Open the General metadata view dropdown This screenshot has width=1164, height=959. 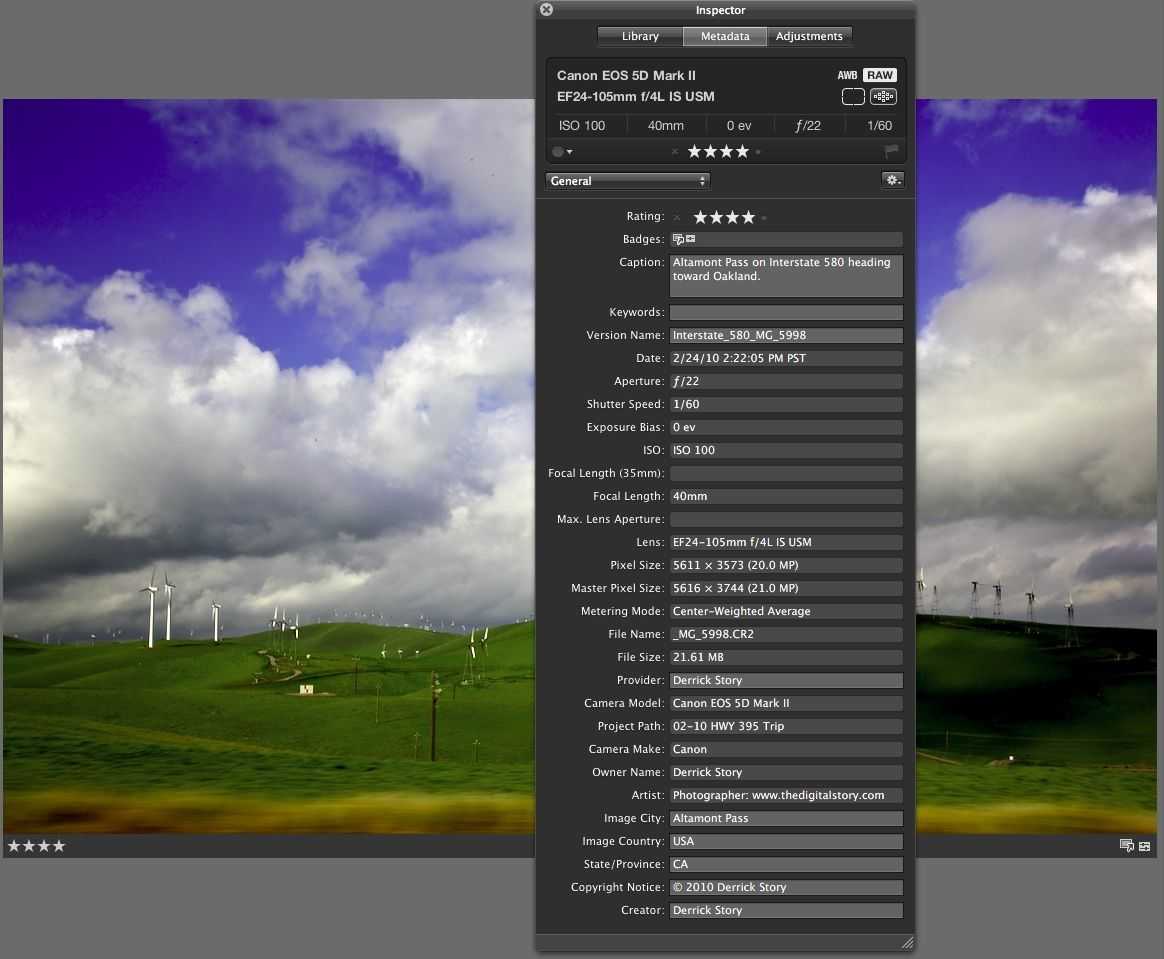coord(627,181)
